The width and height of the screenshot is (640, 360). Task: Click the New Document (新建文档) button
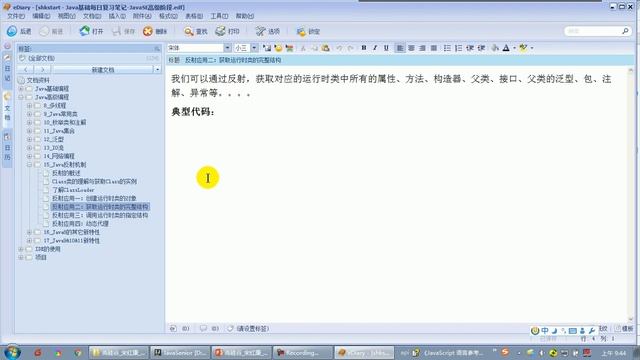coord(102,69)
